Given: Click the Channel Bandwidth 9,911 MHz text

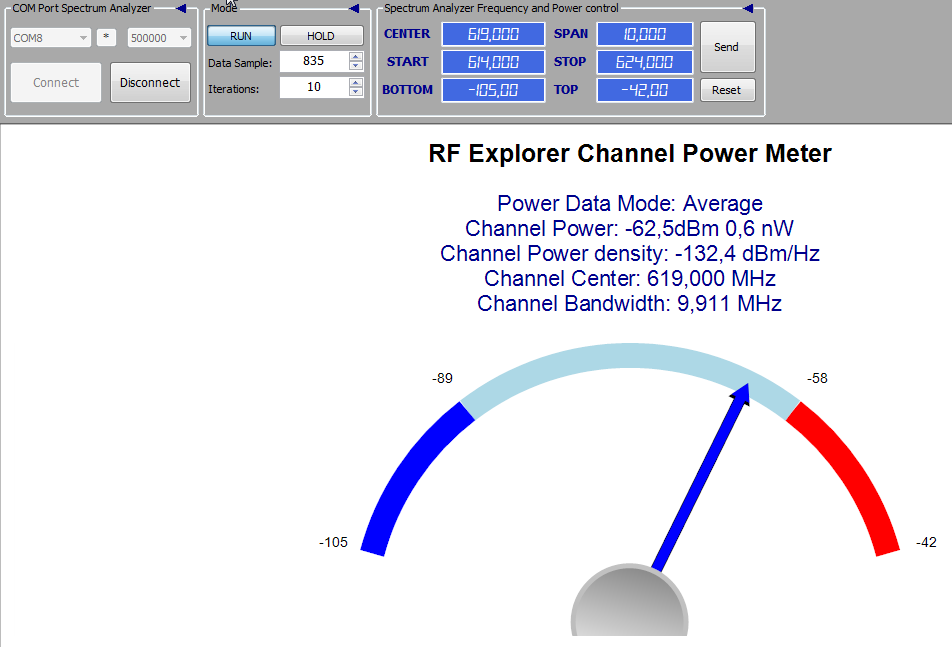Looking at the screenshot, I should click(630, 303).
